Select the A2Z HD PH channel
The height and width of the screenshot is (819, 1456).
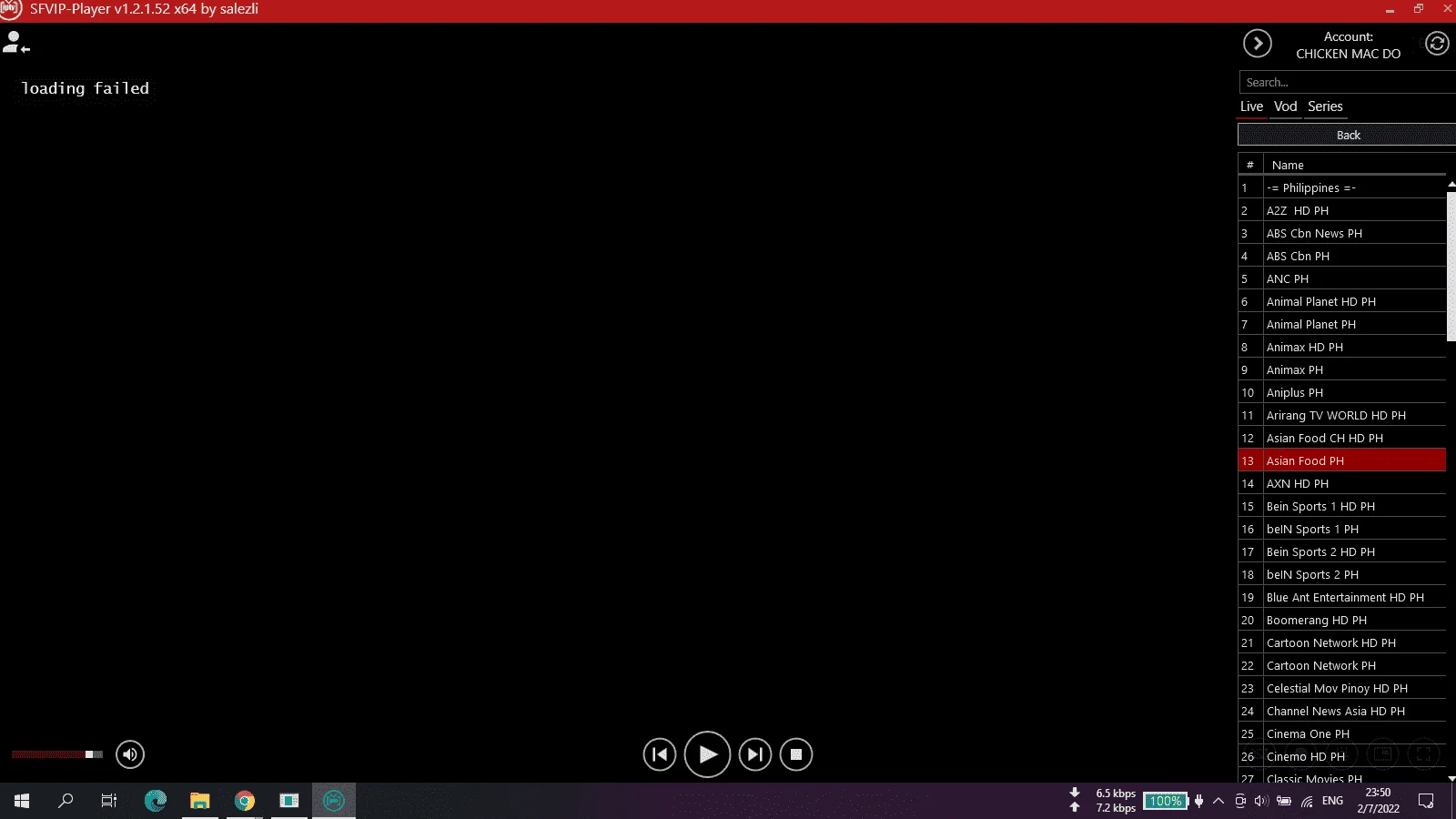click(1342, 210)
